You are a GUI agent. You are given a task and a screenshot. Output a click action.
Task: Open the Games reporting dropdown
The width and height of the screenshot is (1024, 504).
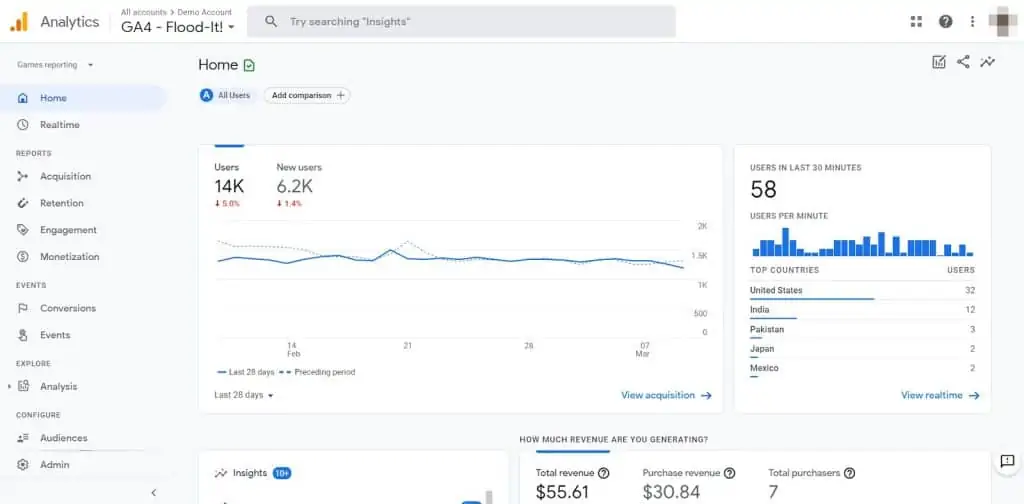[x=55, y=65]
